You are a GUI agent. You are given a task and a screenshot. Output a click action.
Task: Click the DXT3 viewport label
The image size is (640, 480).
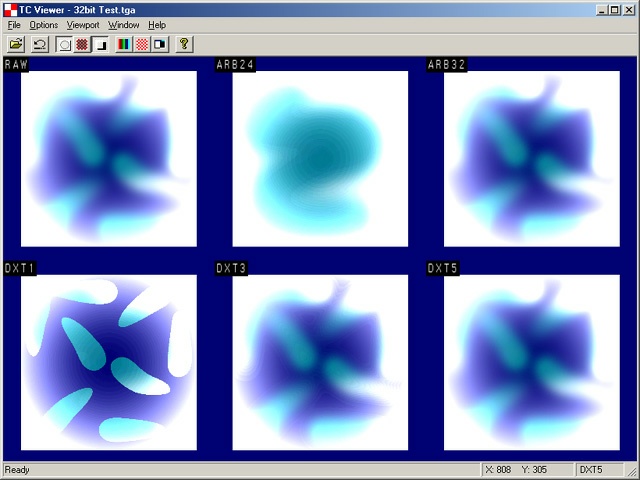[x=231, y=268]
